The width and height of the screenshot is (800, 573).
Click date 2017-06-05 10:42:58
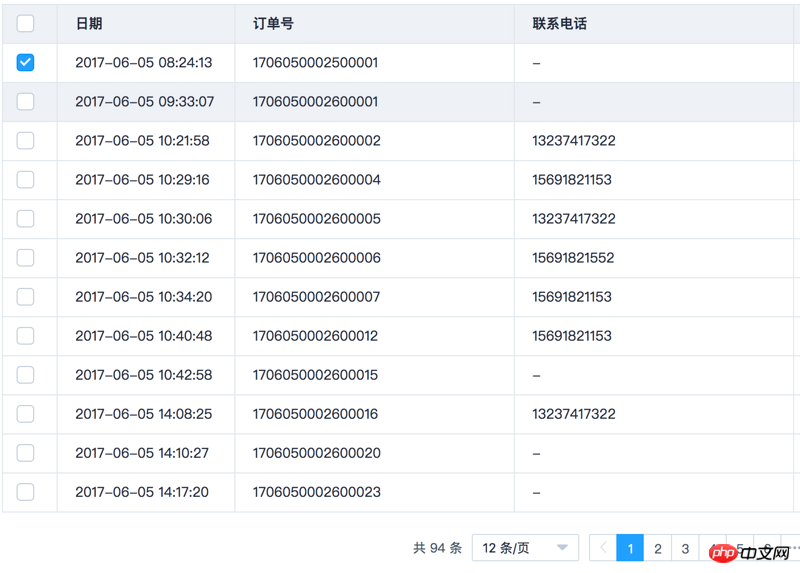[144, 375]
